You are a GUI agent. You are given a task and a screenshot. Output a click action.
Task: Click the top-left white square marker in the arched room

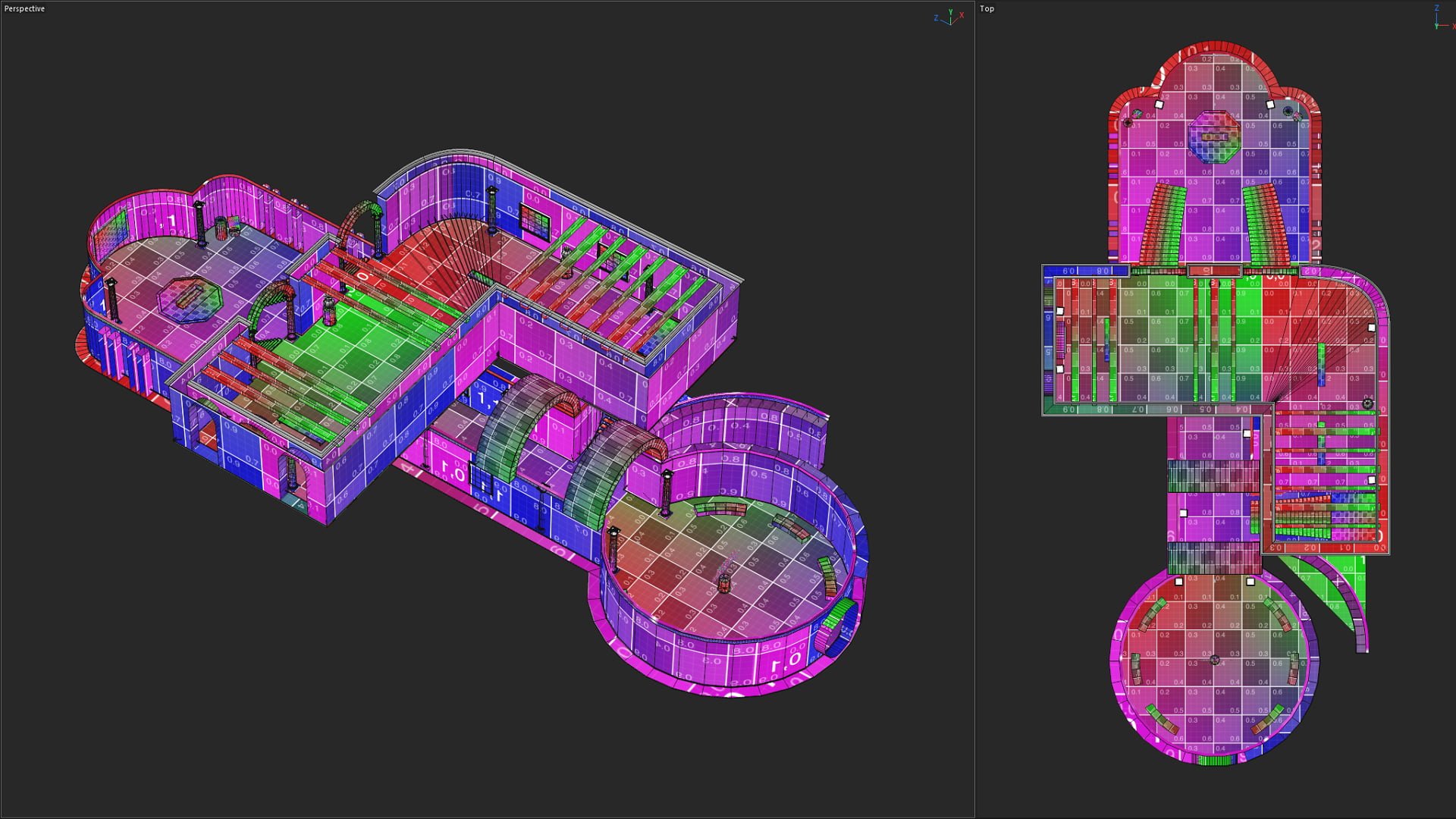point(1159,105)
